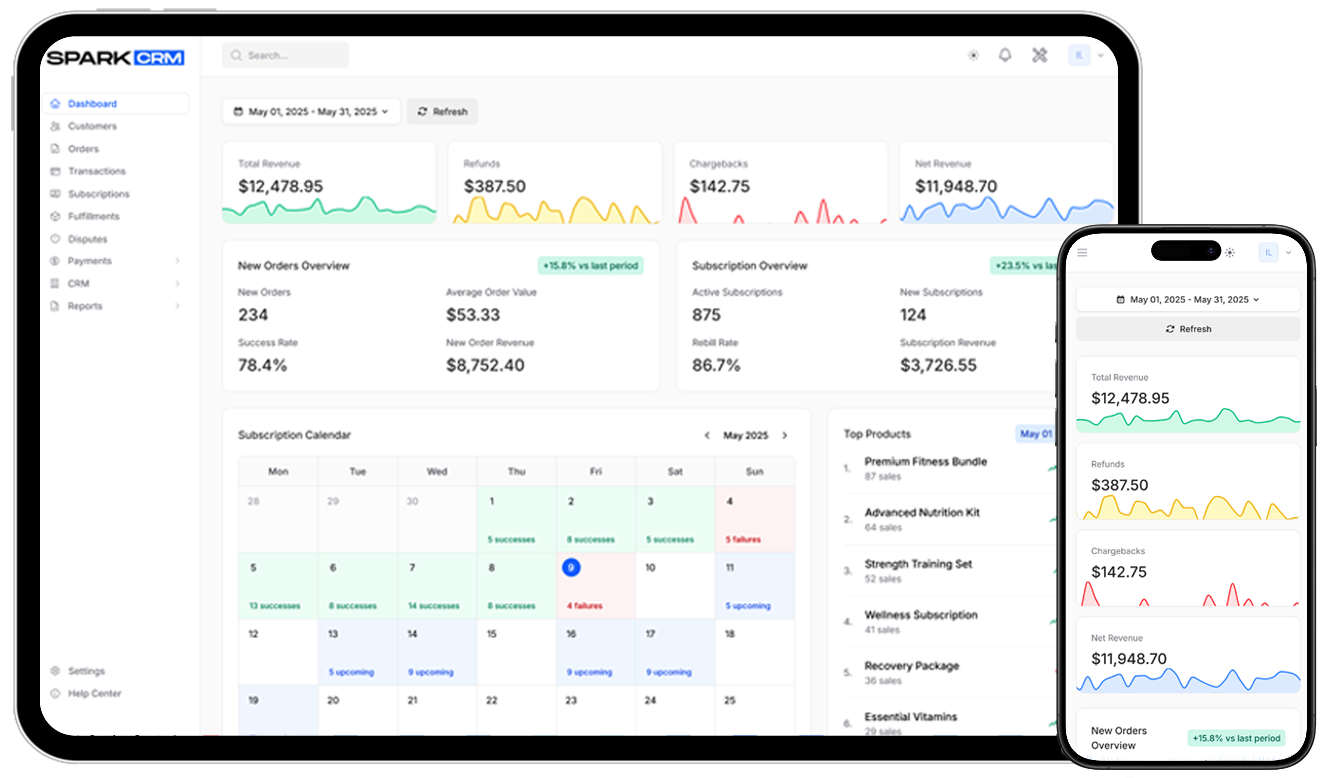
Task: Toggle the theme sun icon on the phone
Action: [x=1230, y=253]
